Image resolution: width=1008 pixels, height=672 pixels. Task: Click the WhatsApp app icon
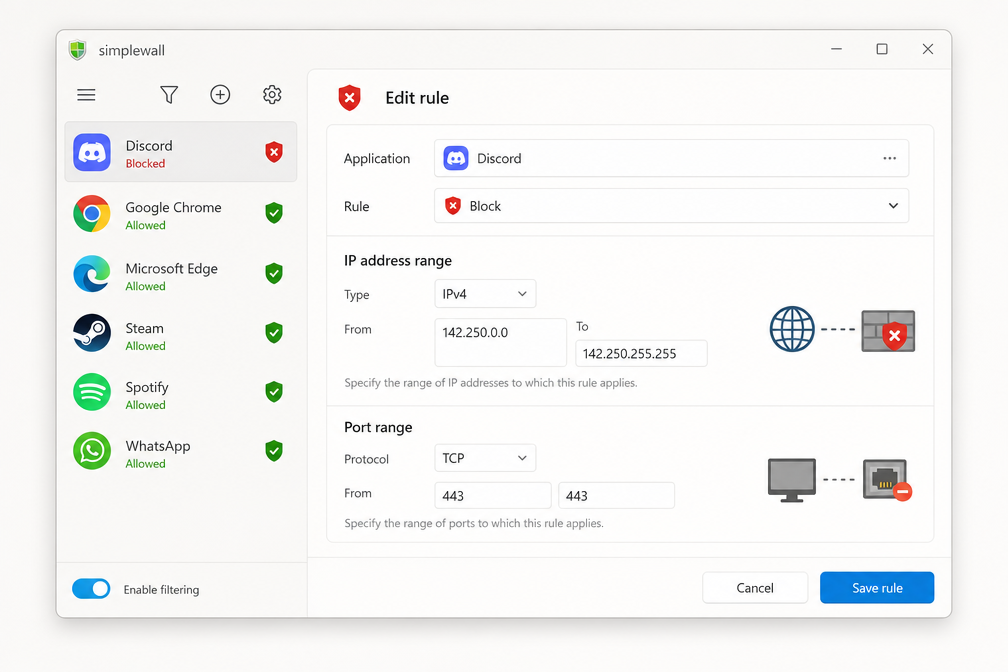92,451
